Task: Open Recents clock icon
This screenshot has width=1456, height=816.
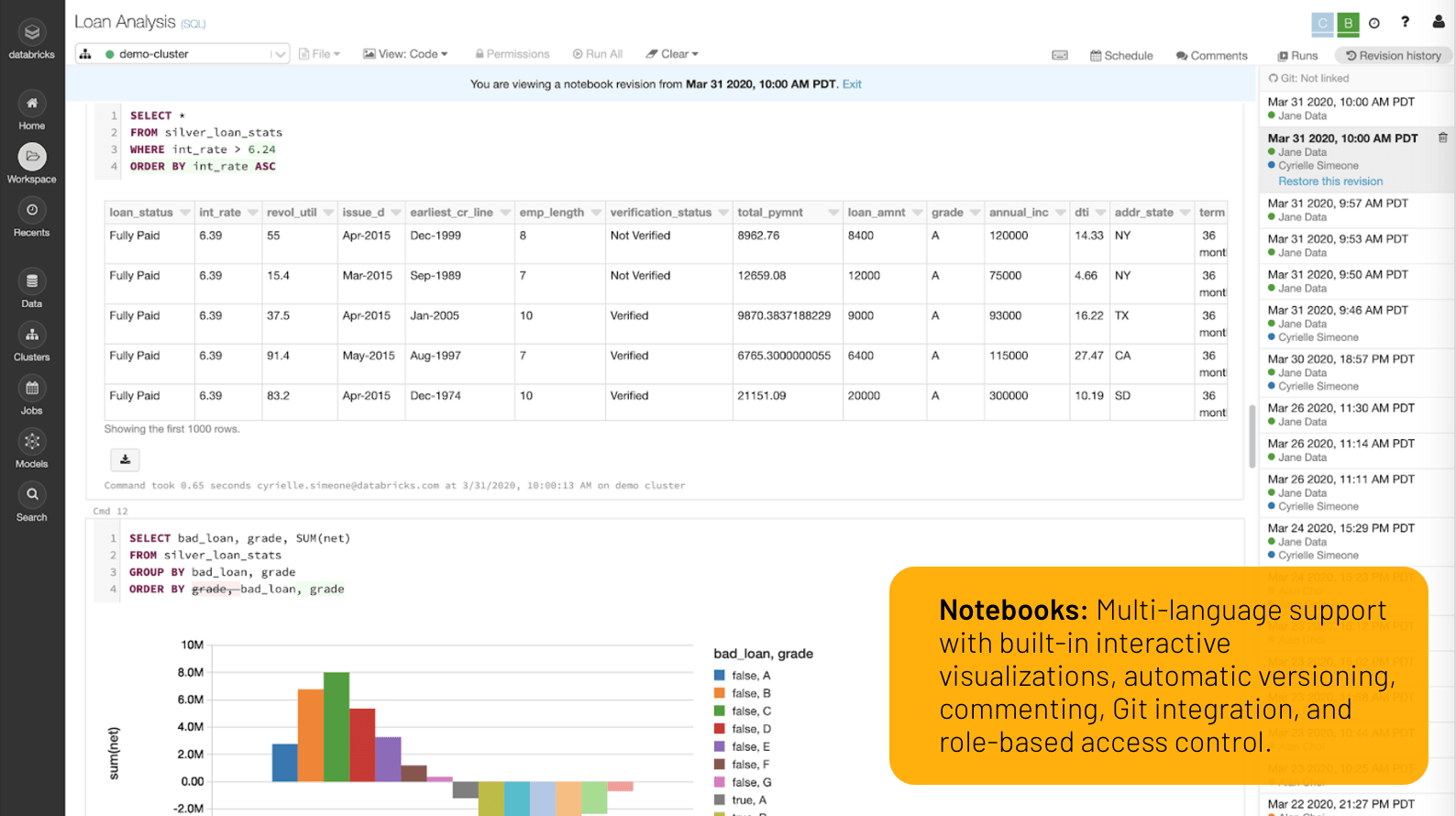Action: click(32, 211)
